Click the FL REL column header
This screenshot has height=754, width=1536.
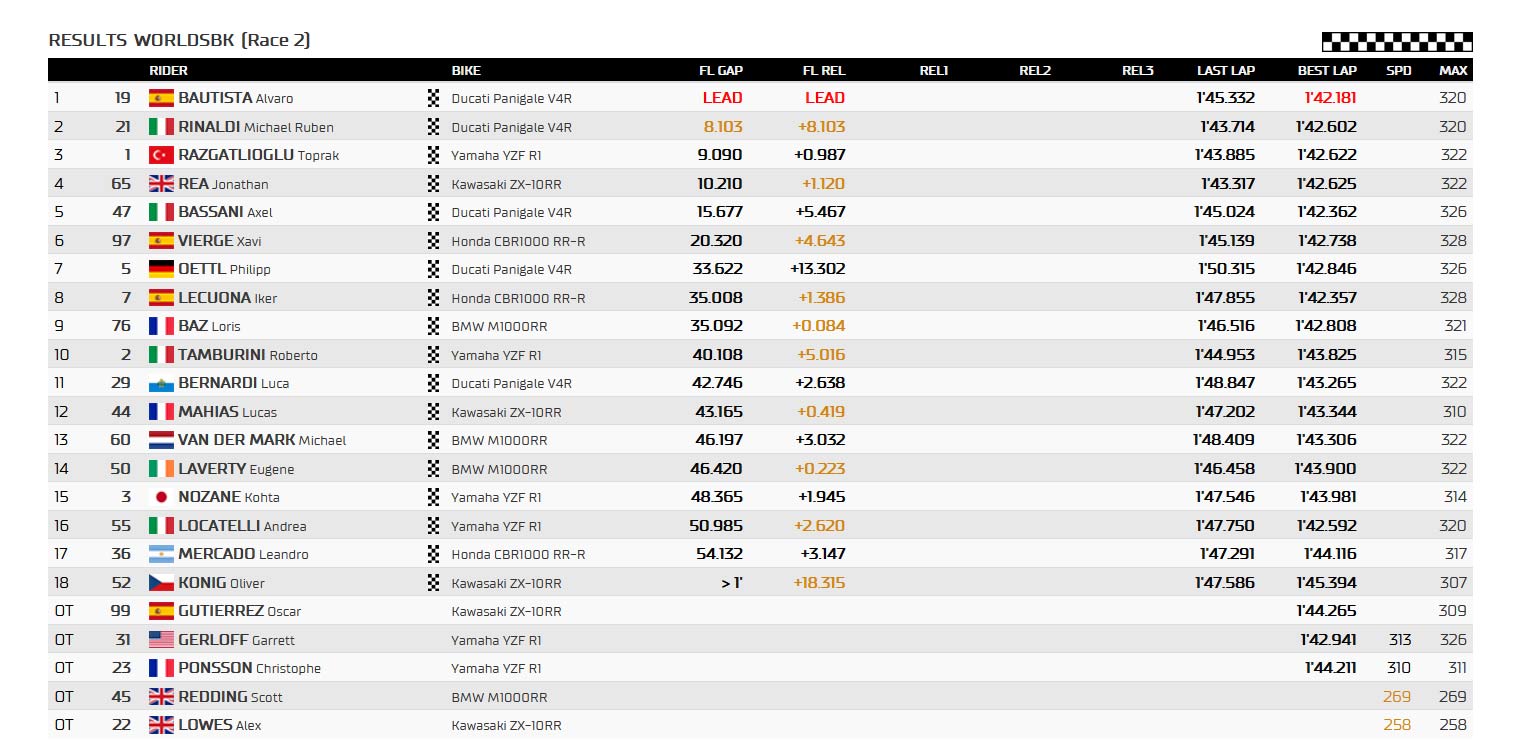[x=824, y=71]
